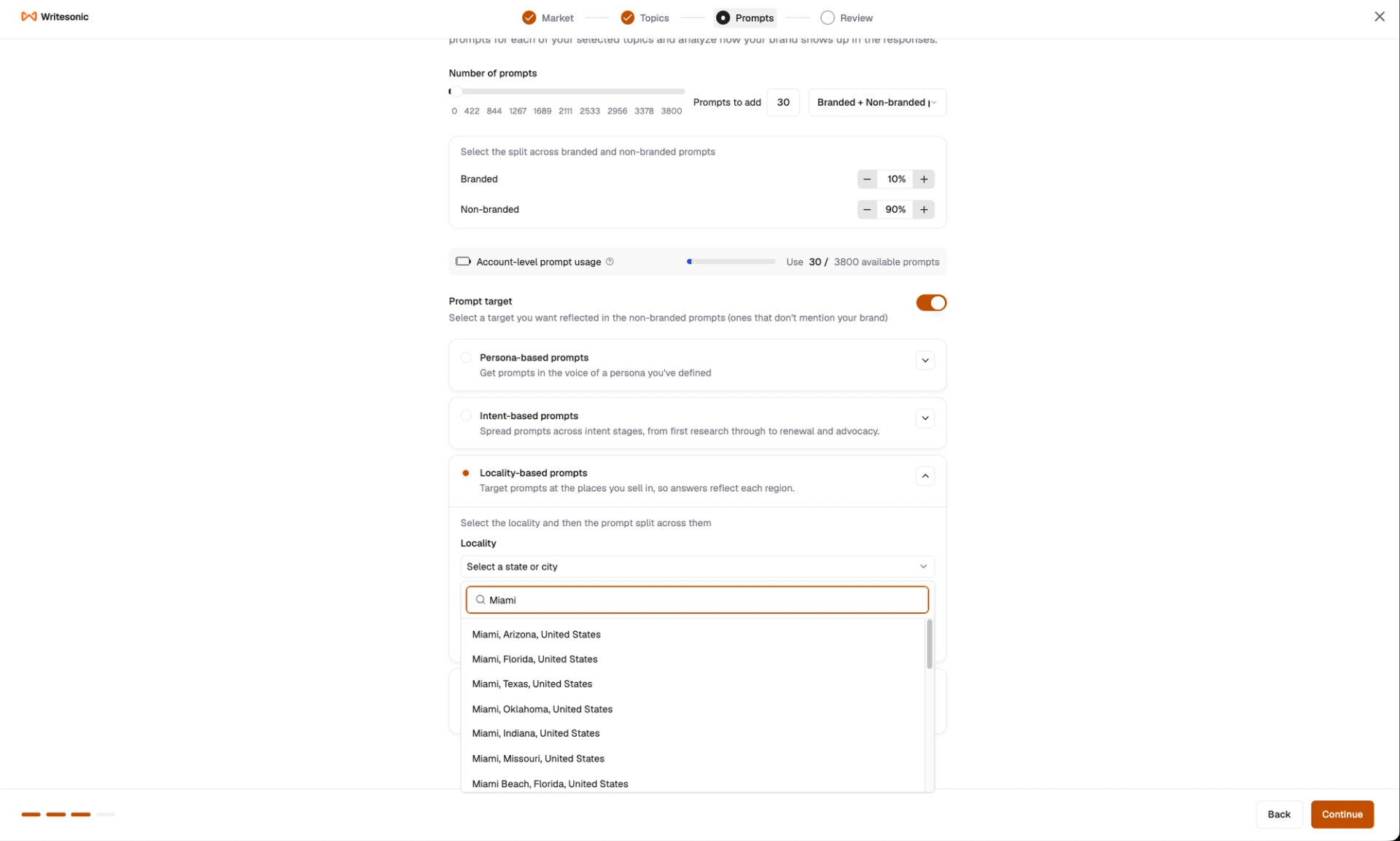Image resolution: width=1400 pixels, height=841 pixels.
Task: Click the Continue button
Action: [x=1342, y=814]
